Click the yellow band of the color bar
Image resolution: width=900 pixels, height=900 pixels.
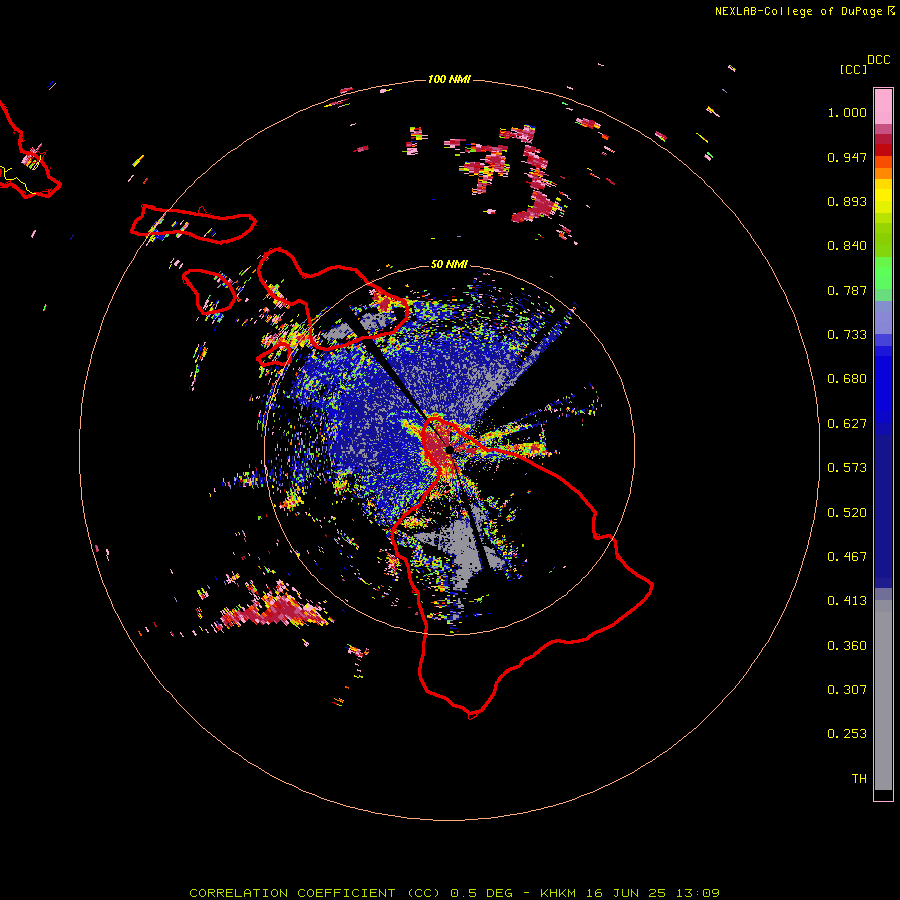(x=883, y=196)
